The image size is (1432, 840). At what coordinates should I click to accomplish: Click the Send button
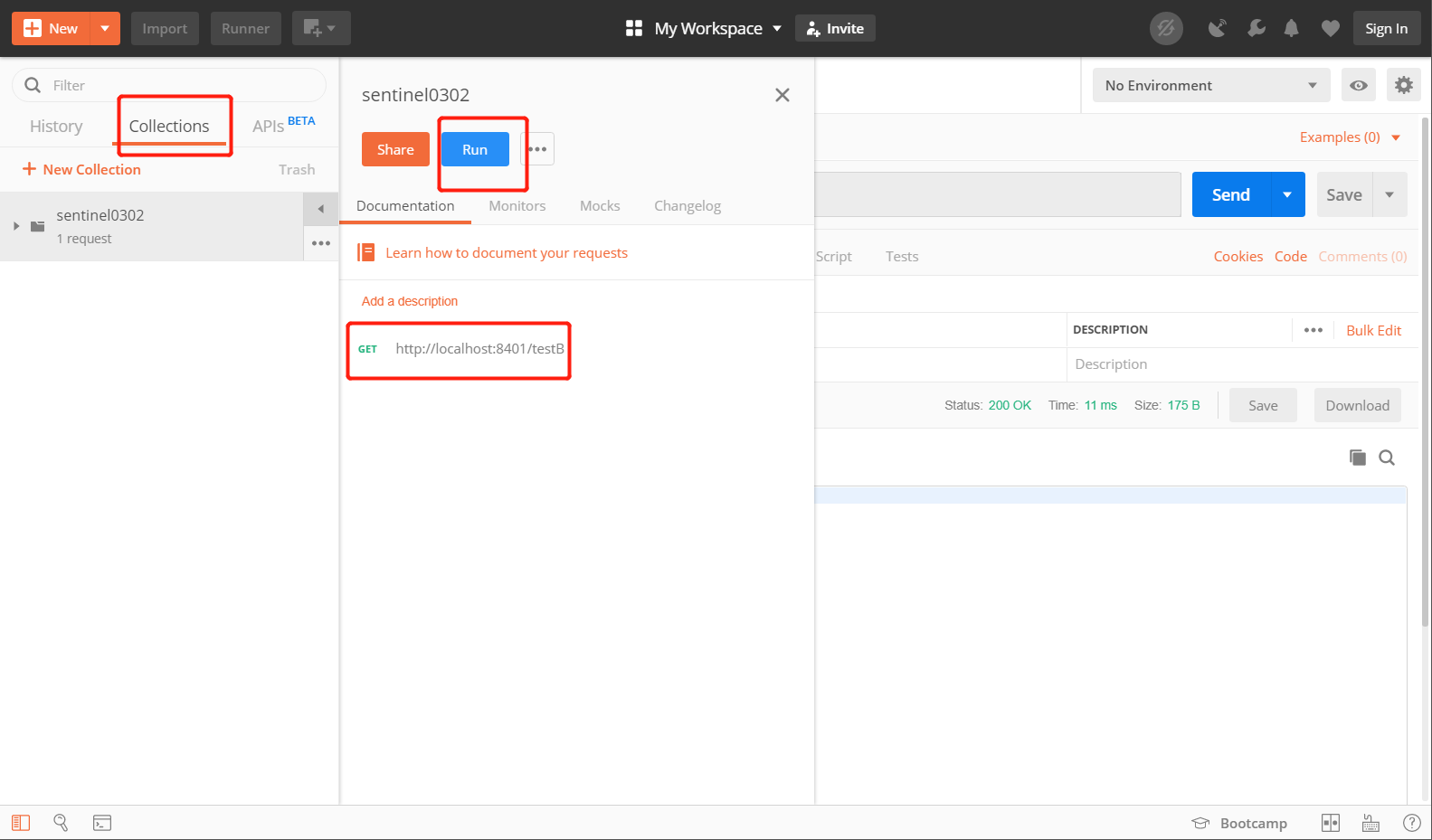[x=1231, y=194]
